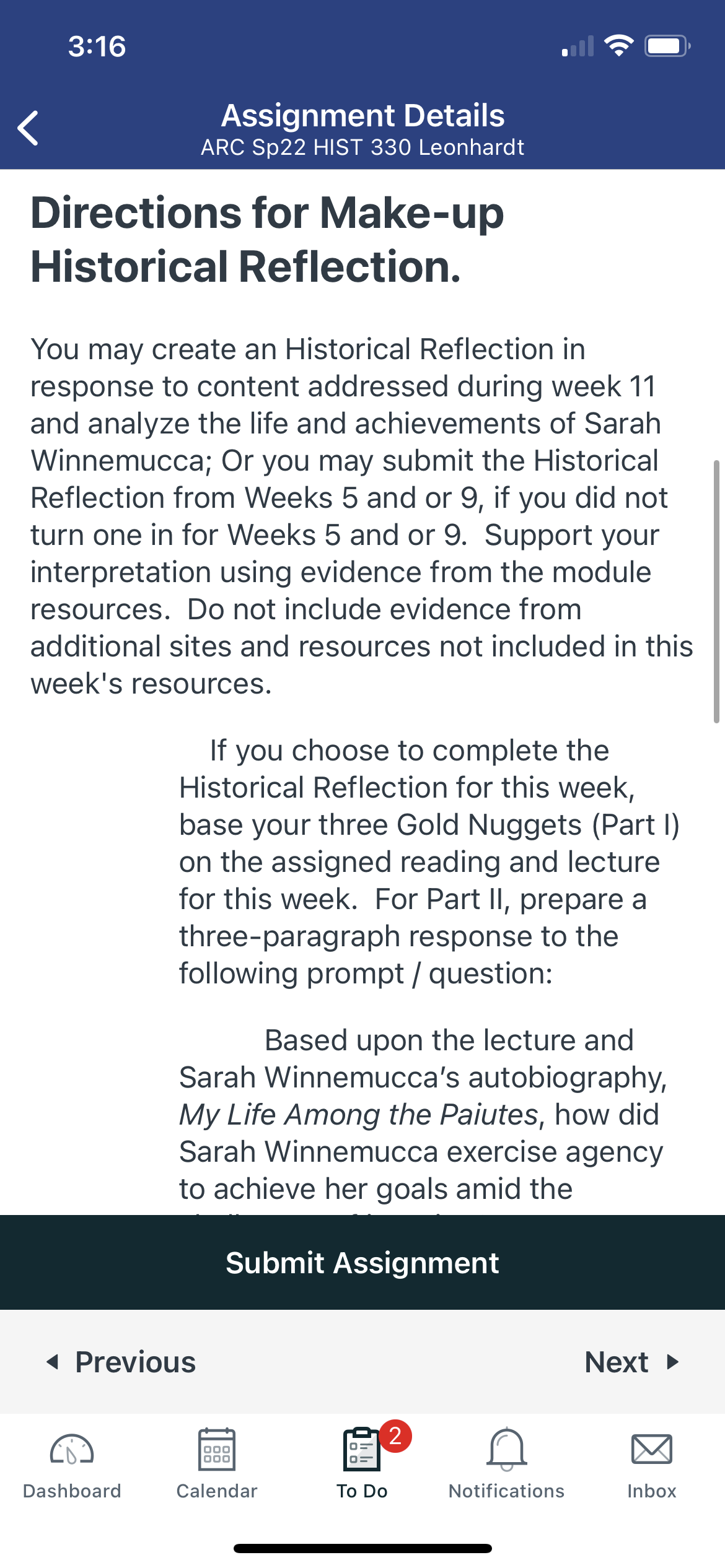Tap the Wi-Fi status icon
The image size is (725, 1568).
(x=618, y=46)
